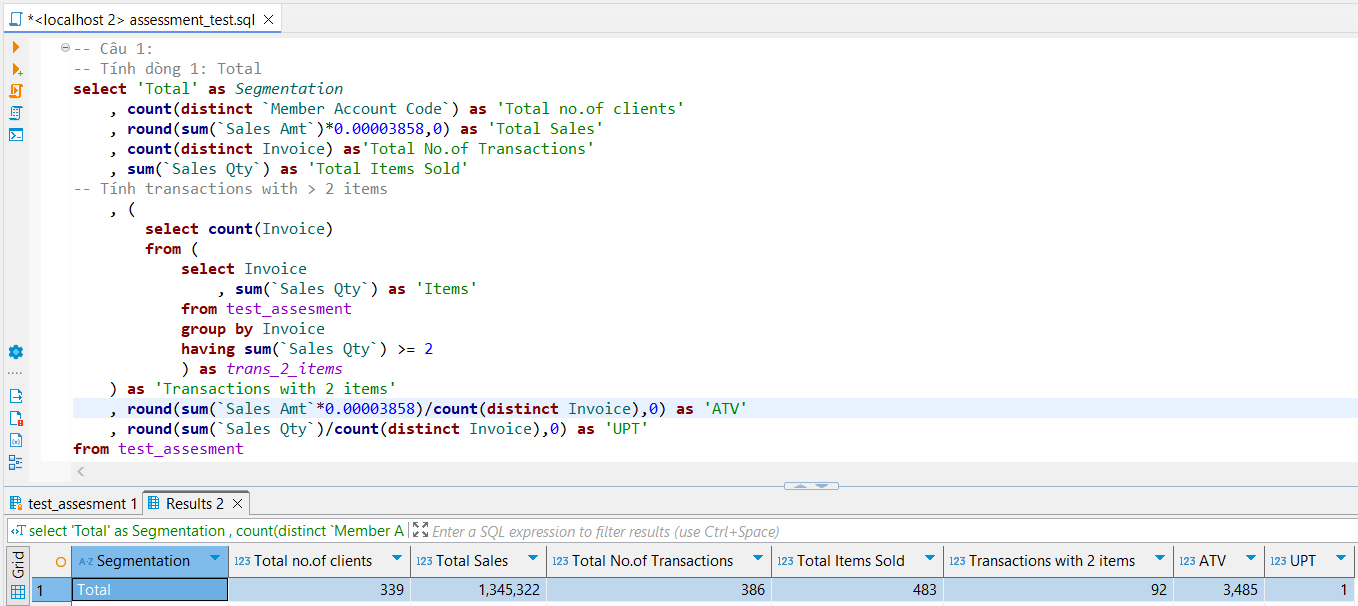The width and height of the screenshot is (1358, 606).
Task: Place cursor on 'Total Sales' code line
Action: (x=356, y=129)
